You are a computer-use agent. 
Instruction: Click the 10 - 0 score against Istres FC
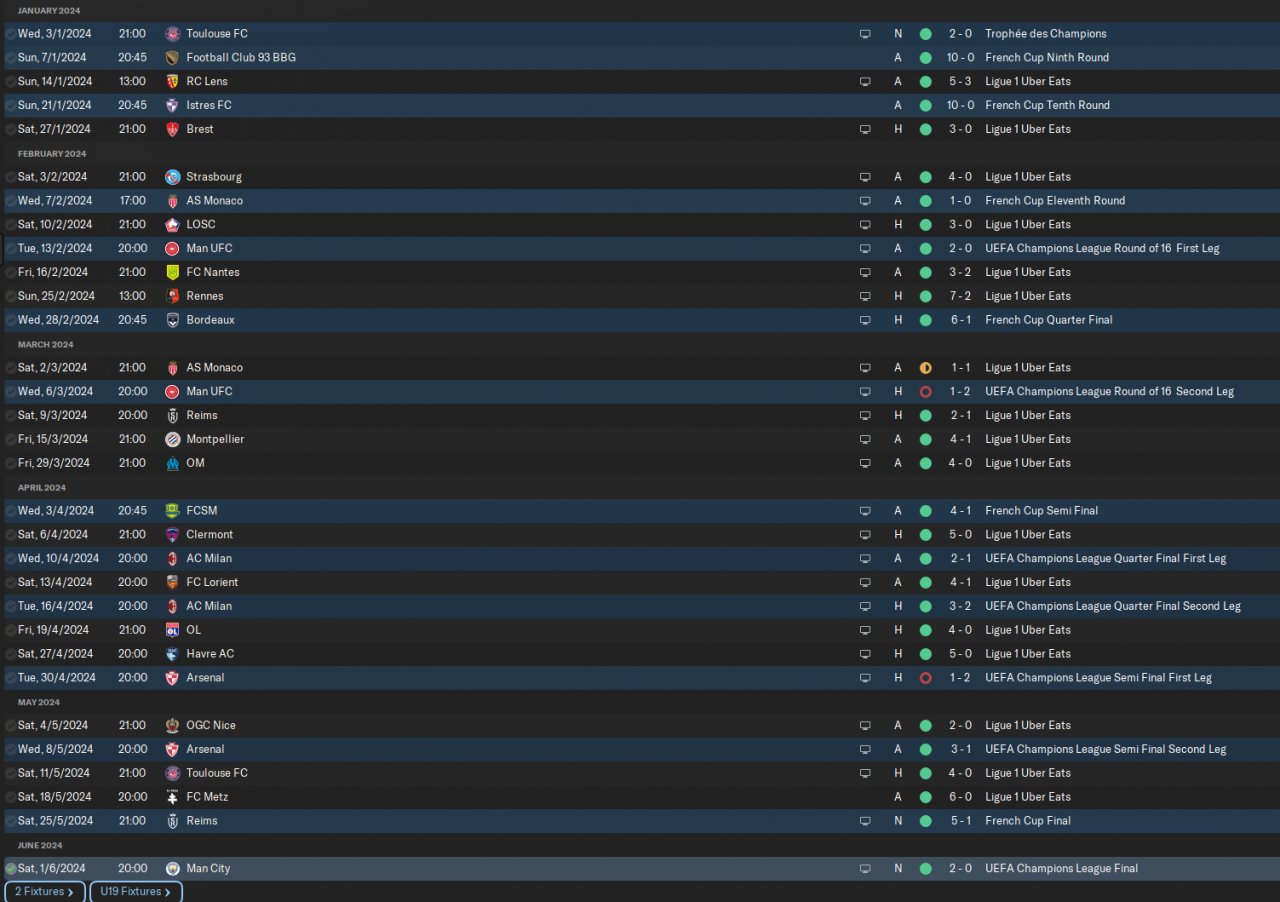point(960,105)
